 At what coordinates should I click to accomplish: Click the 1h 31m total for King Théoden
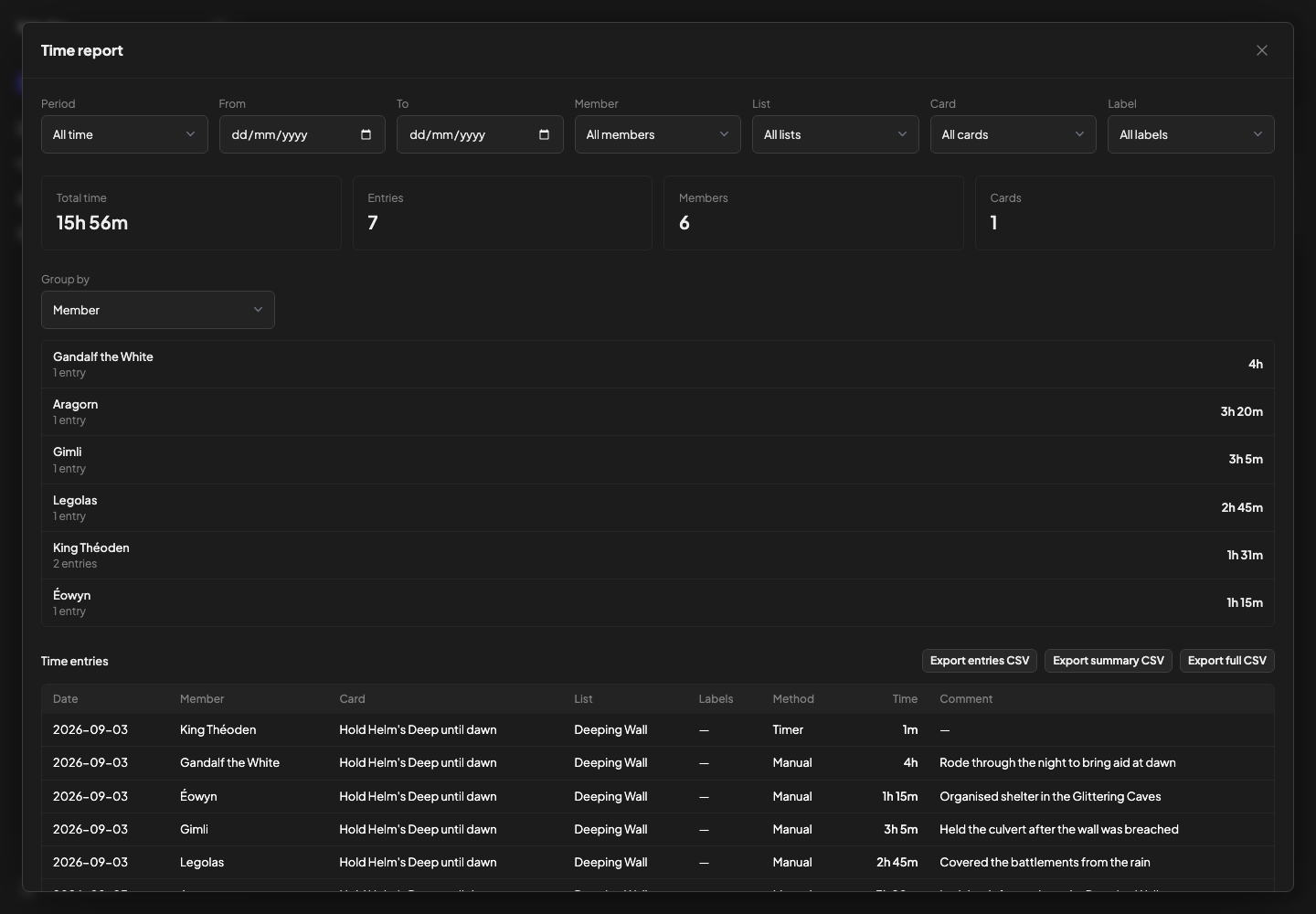(x=1245, y=555)
